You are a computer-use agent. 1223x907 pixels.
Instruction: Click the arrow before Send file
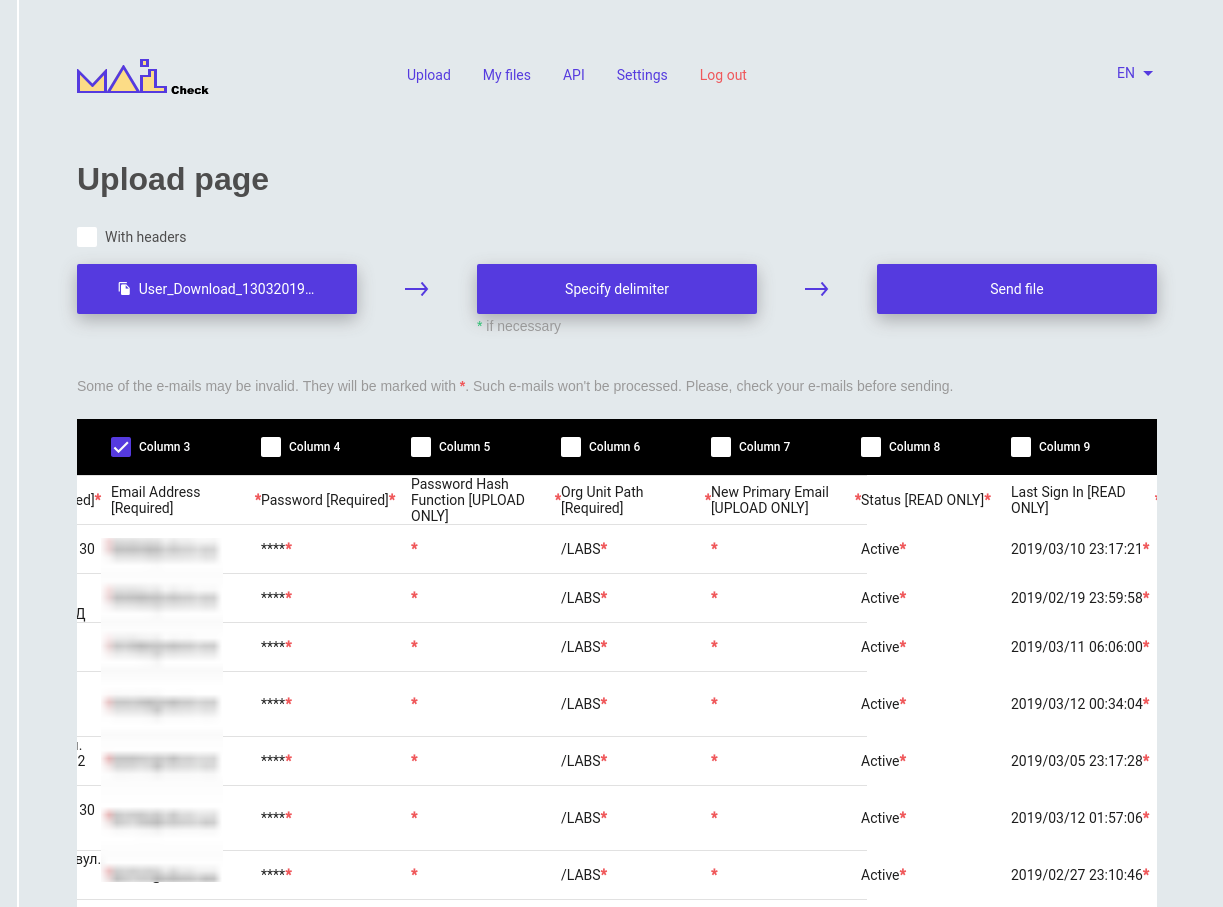coord(817,289)
